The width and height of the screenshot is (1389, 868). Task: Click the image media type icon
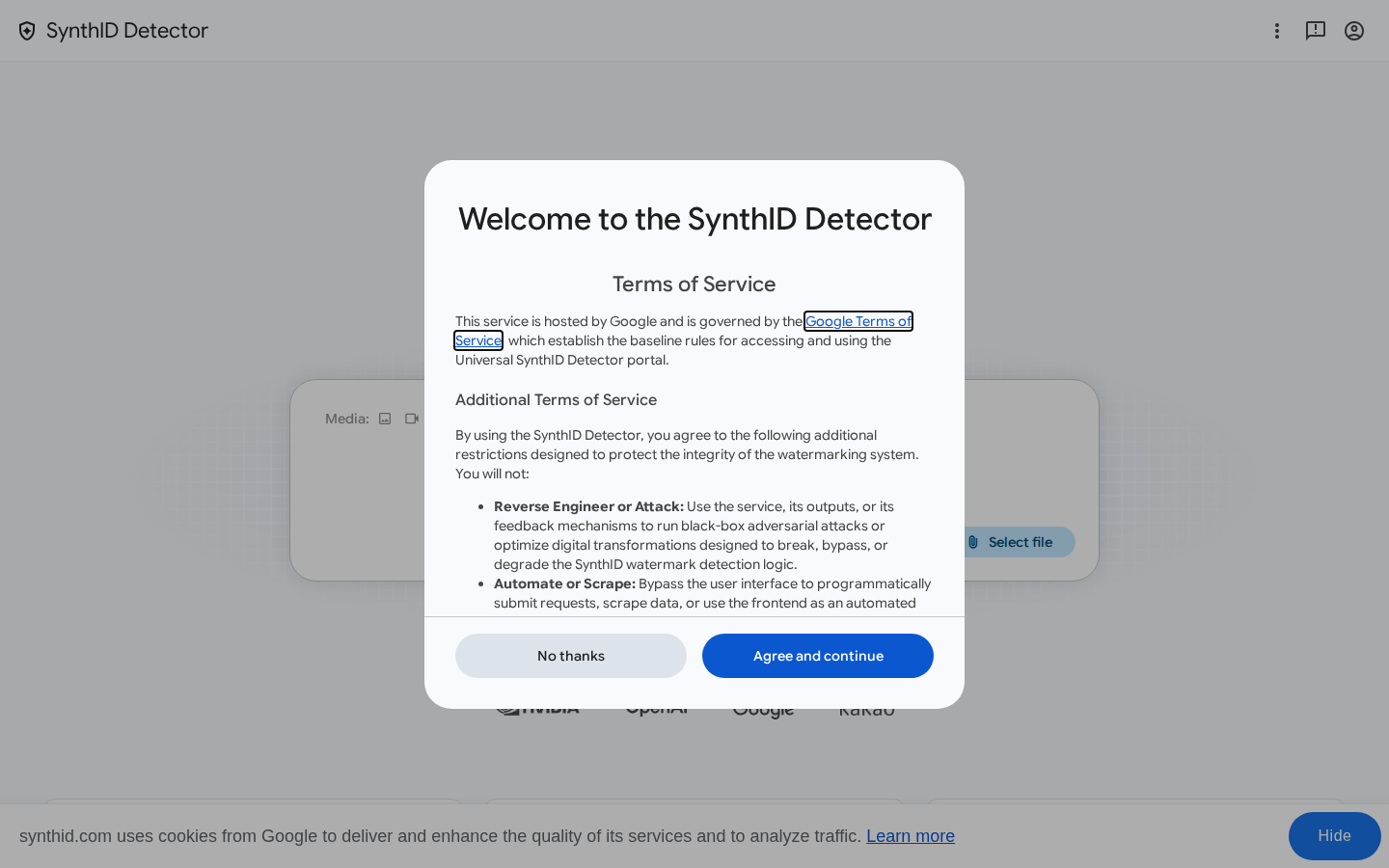coord(385,419)
